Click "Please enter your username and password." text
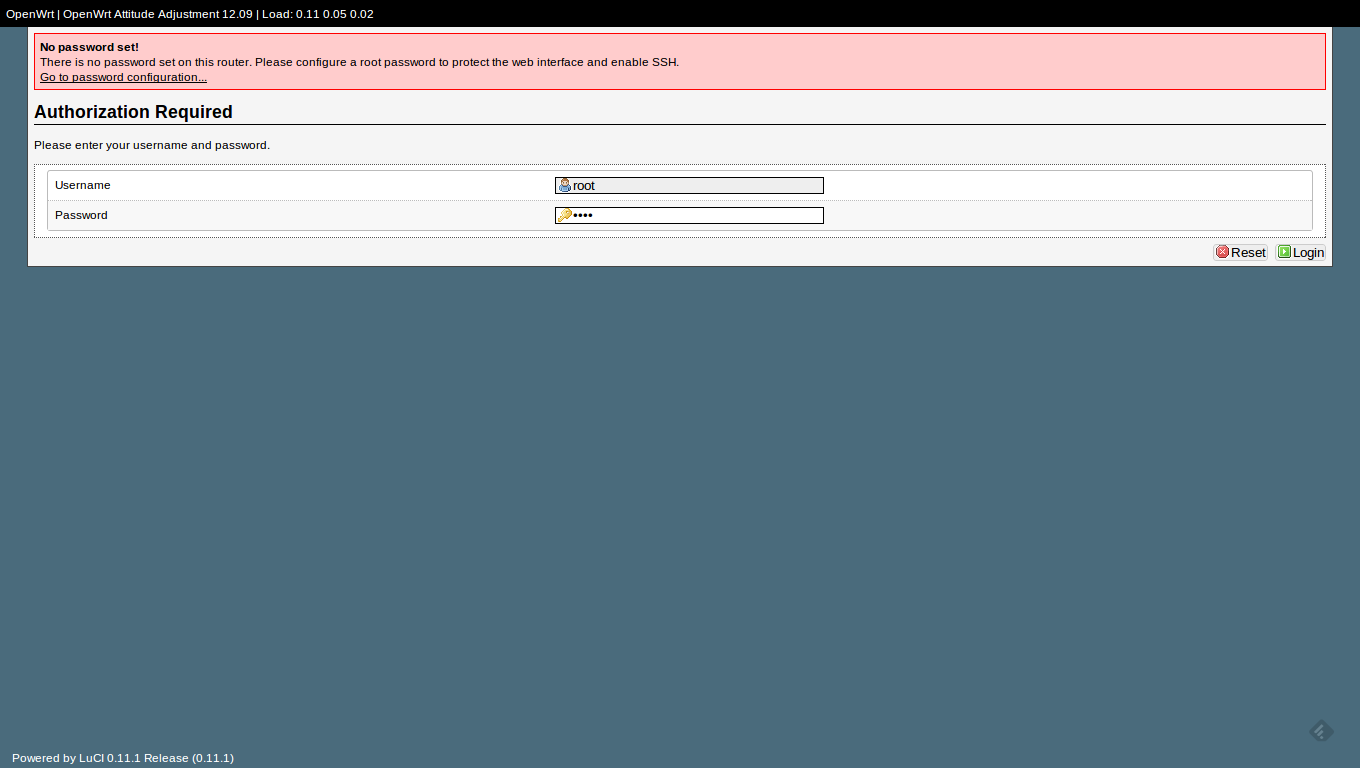The height and width of the screenshot is (768, 1360). pyautogui.click(x=152, y=145)
